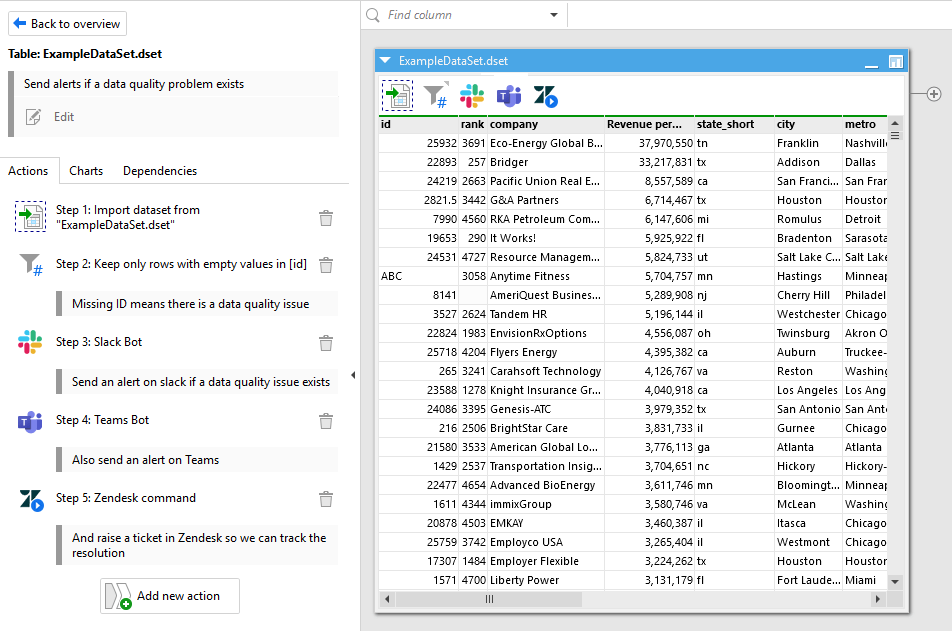This screenshot has height=631, width=952.
Task: Open Step 2: Keep only rows with empty values
Action: (181, 264)
